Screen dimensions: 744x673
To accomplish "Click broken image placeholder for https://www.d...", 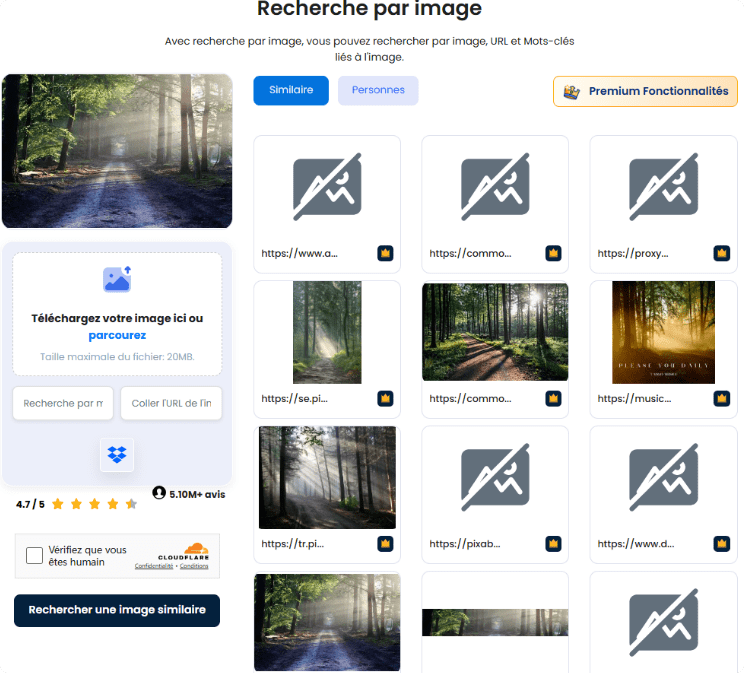I will click(663, 477).
